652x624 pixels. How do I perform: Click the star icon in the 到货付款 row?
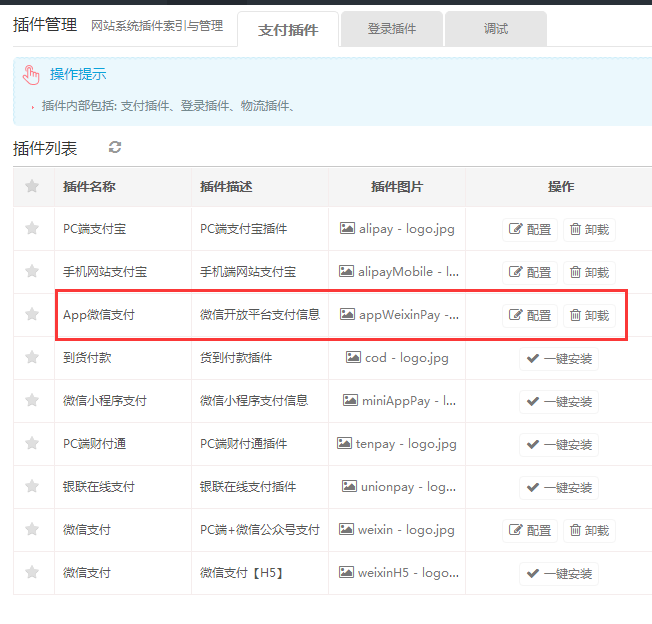tap(32, 358)
